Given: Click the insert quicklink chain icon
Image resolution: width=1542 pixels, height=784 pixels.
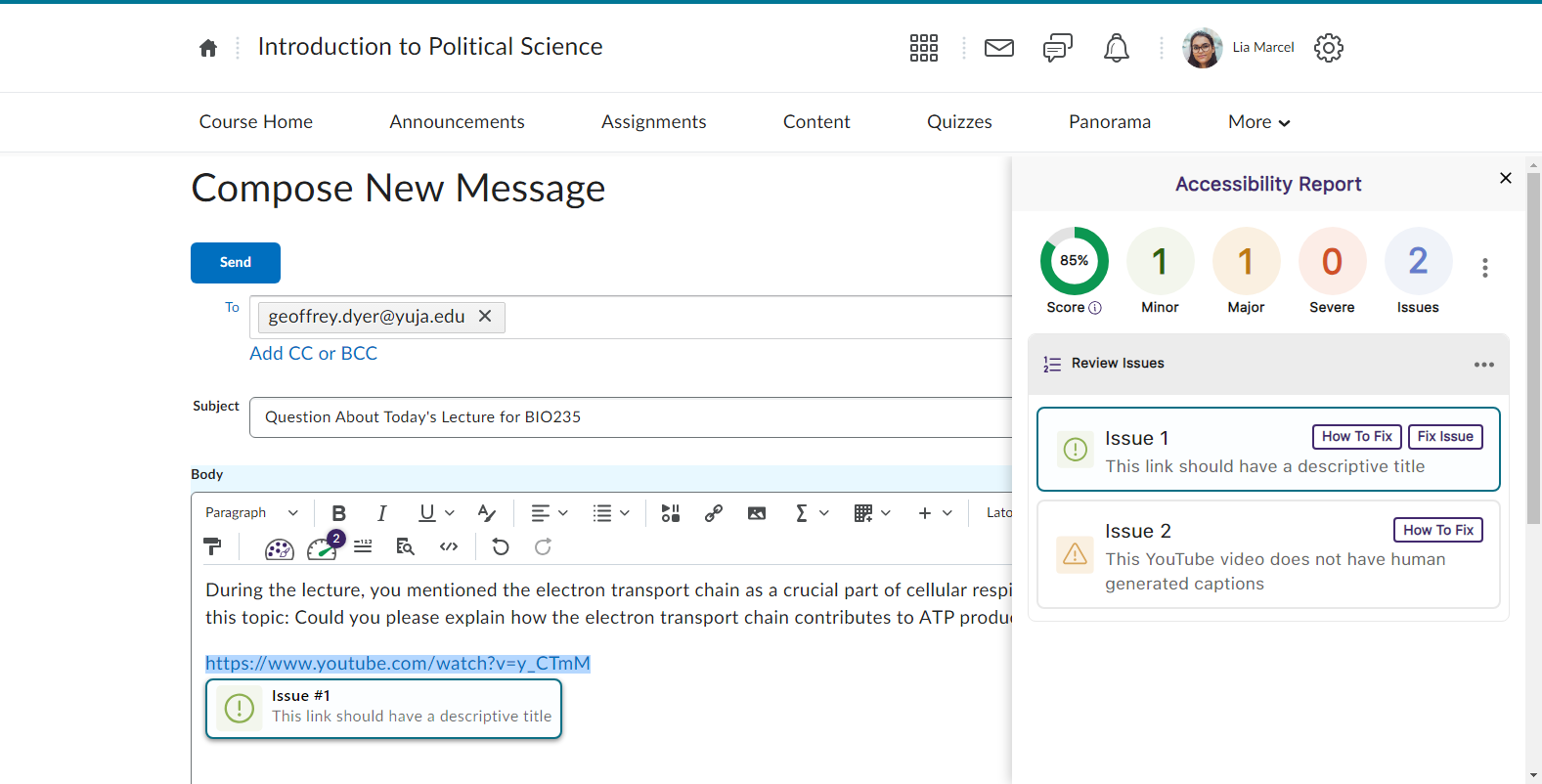Looking at the screenshot, I should pos(714,513).
